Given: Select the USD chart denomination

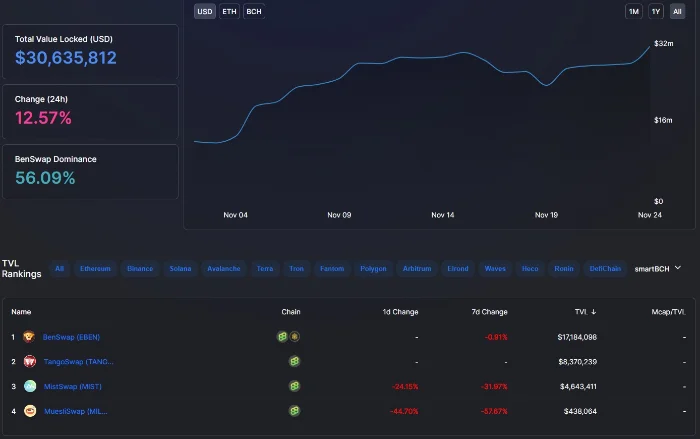Looking at the screenshot, I should (205, 12).
